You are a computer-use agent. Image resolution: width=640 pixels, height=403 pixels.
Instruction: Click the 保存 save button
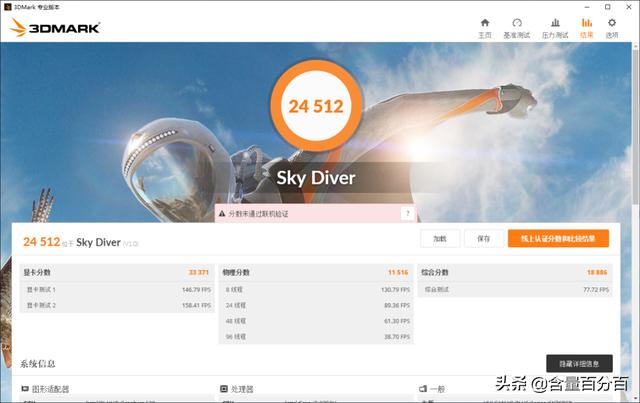pos(484,238)
